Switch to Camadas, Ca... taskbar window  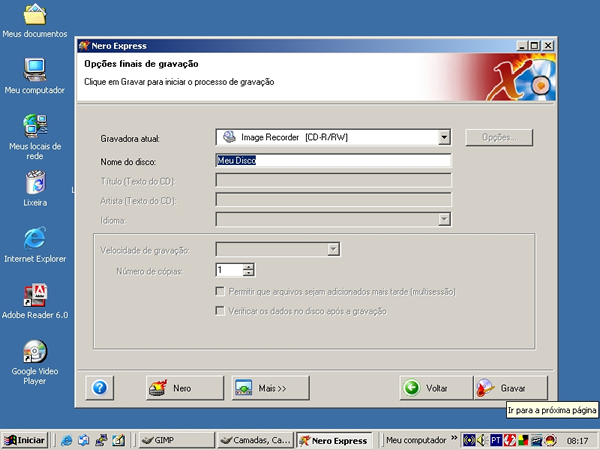click(x=256, y=440)
